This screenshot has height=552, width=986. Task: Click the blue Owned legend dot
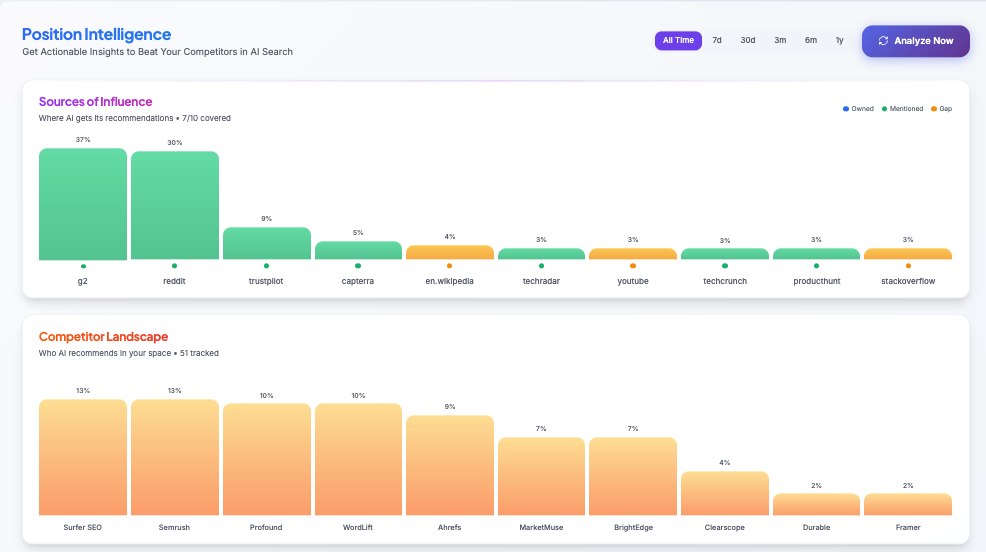coord(846,109)
